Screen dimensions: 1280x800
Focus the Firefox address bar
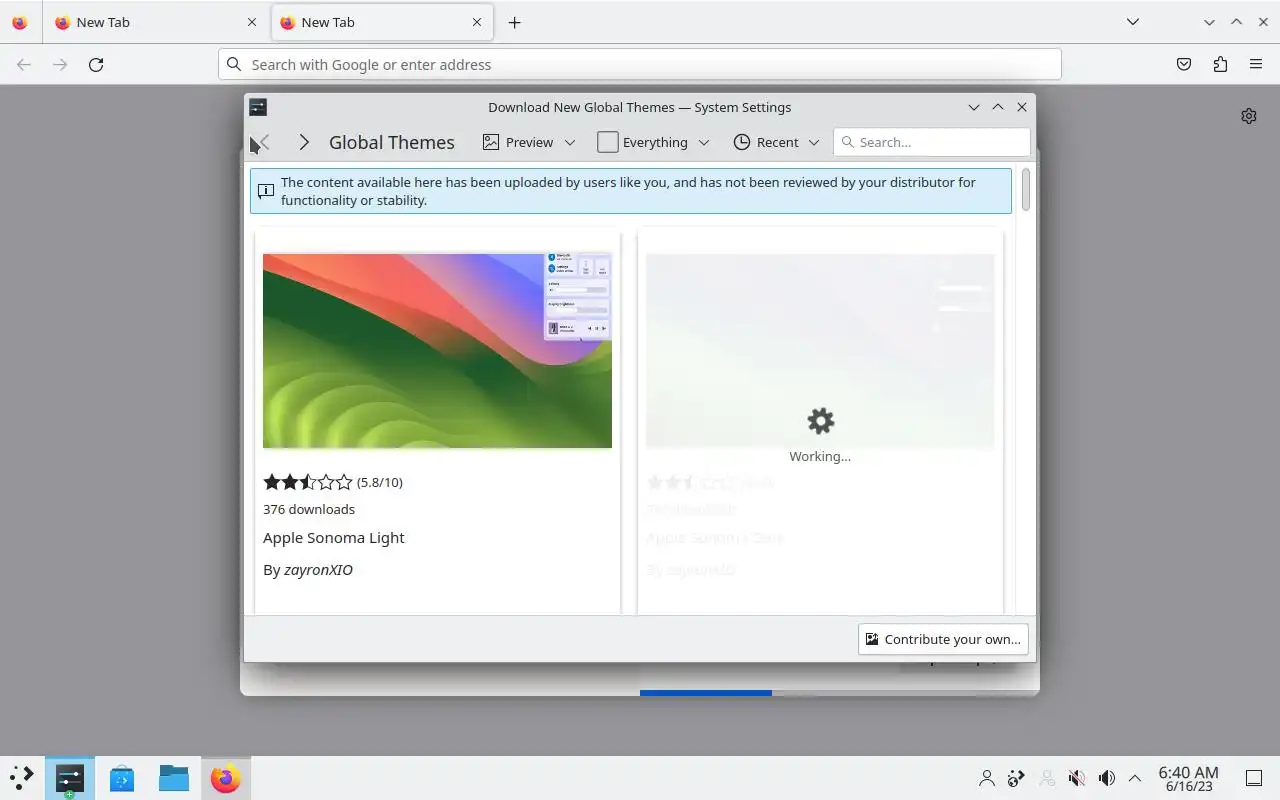[640, 64]
